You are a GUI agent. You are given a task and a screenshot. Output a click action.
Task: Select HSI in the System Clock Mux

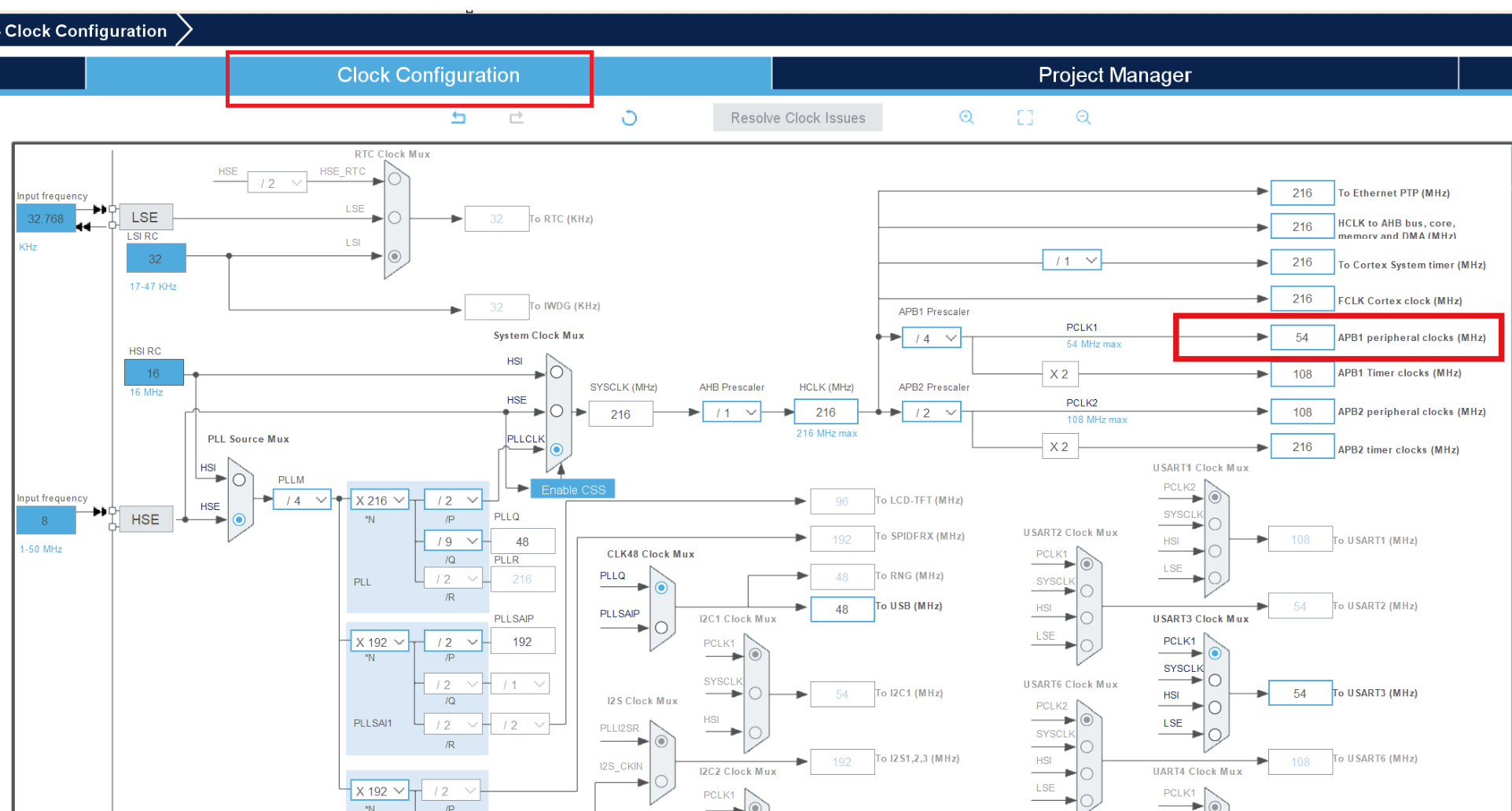557,372
